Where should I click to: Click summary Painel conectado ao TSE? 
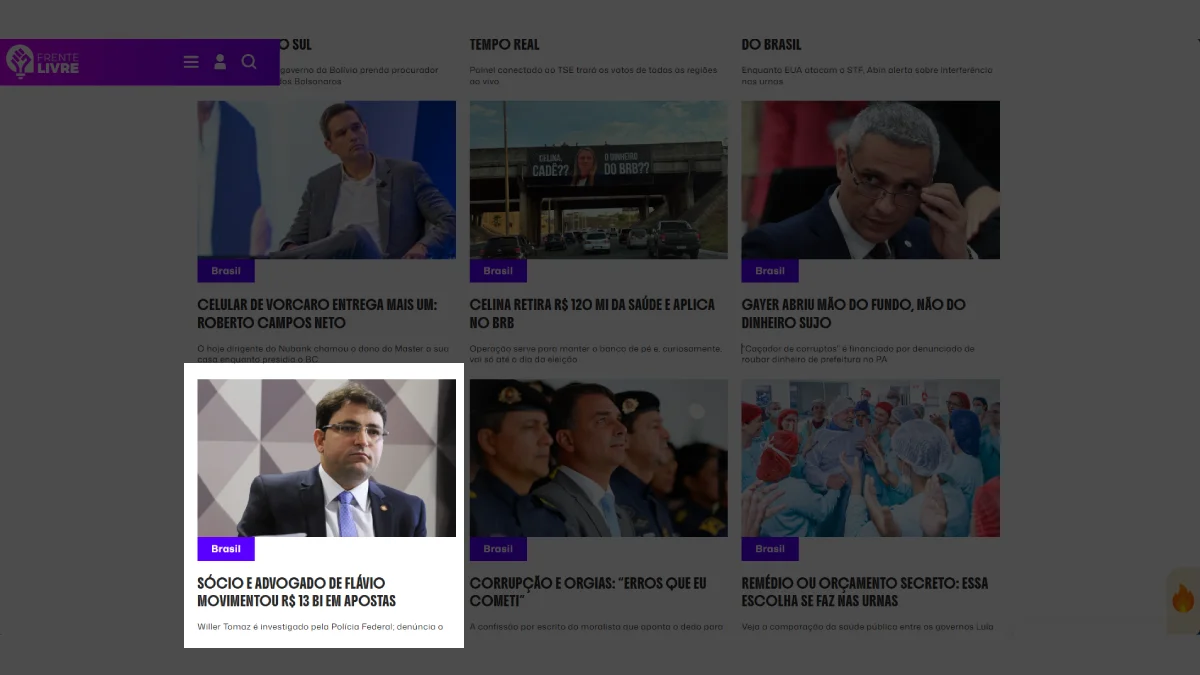[x=595, y=75]
